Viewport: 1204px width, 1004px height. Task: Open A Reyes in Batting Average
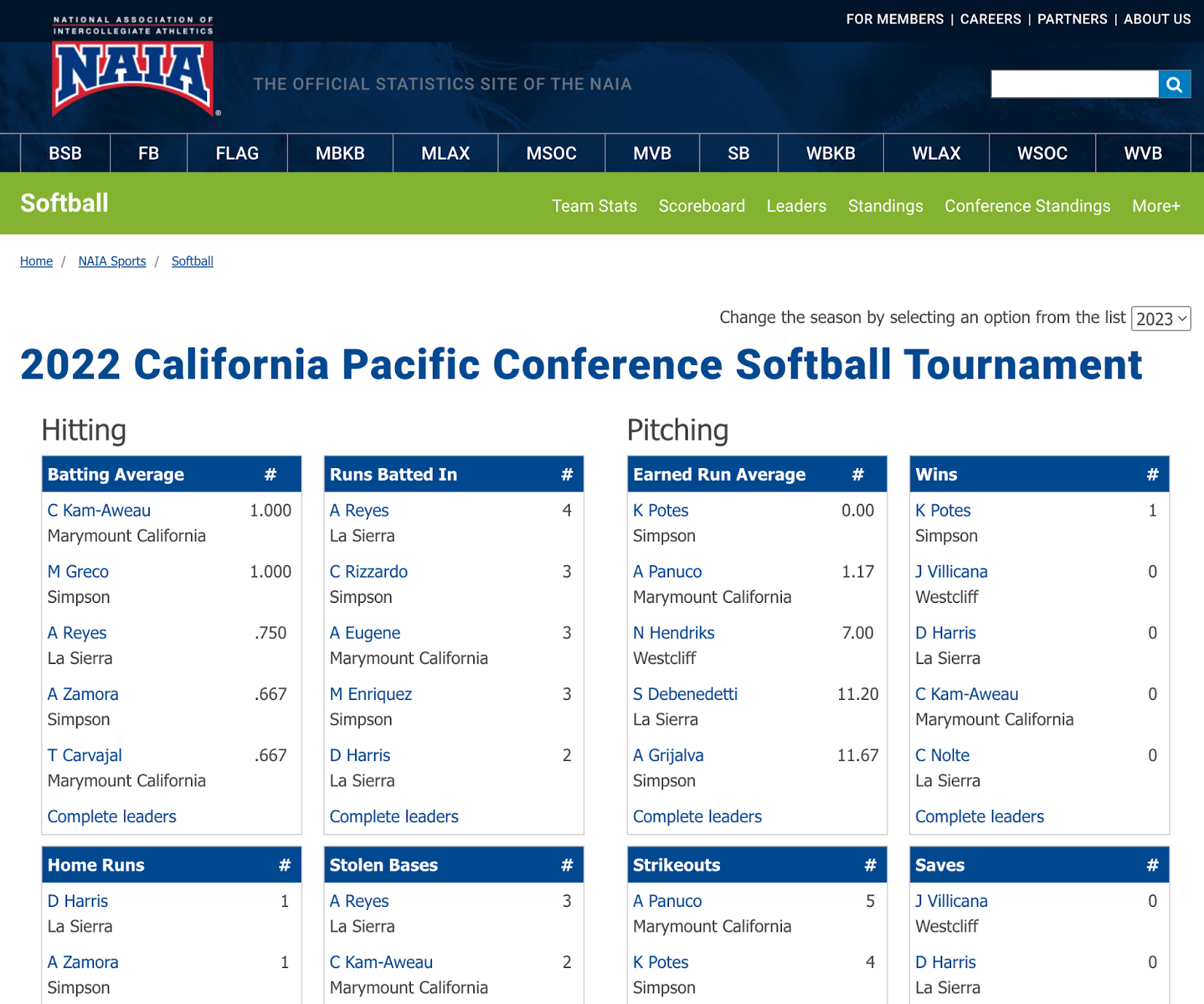[78, 633]
